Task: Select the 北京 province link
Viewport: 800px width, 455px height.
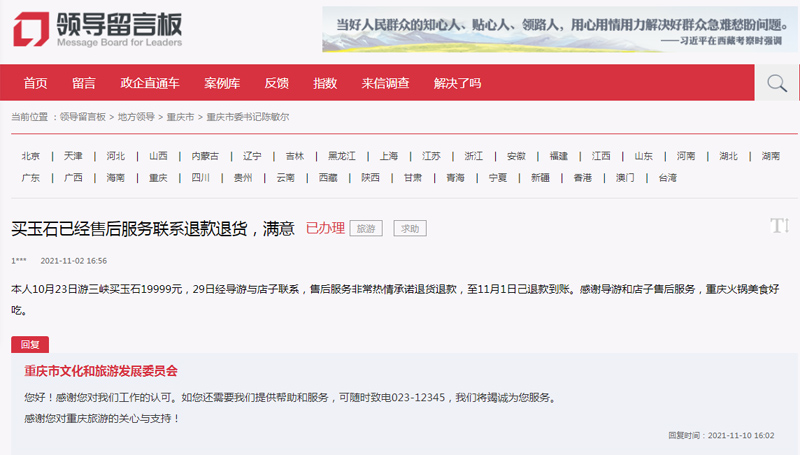Action: [x=31, y=156]
